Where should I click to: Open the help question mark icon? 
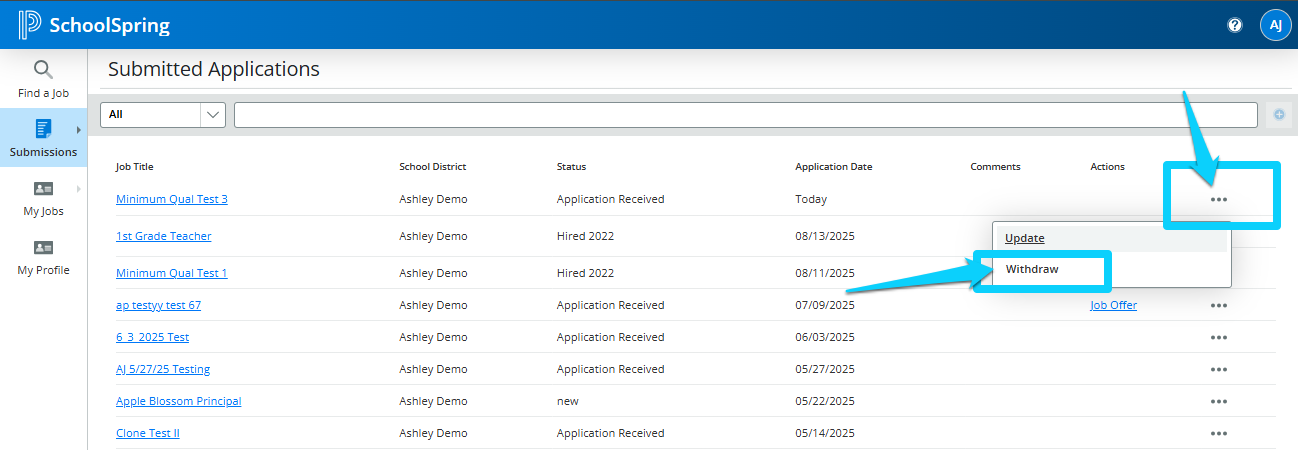point(1235,25)
